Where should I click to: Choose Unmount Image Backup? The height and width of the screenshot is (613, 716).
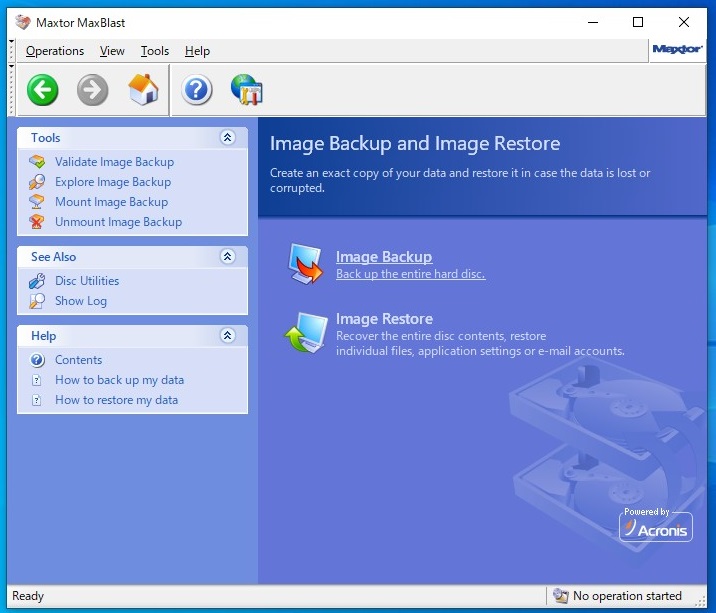(x=118, y=222)
